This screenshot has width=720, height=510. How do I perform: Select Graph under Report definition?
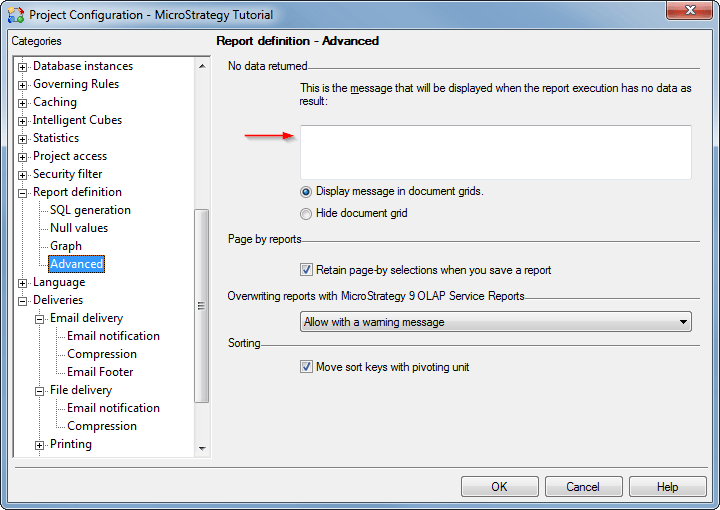tap(66, 246)
